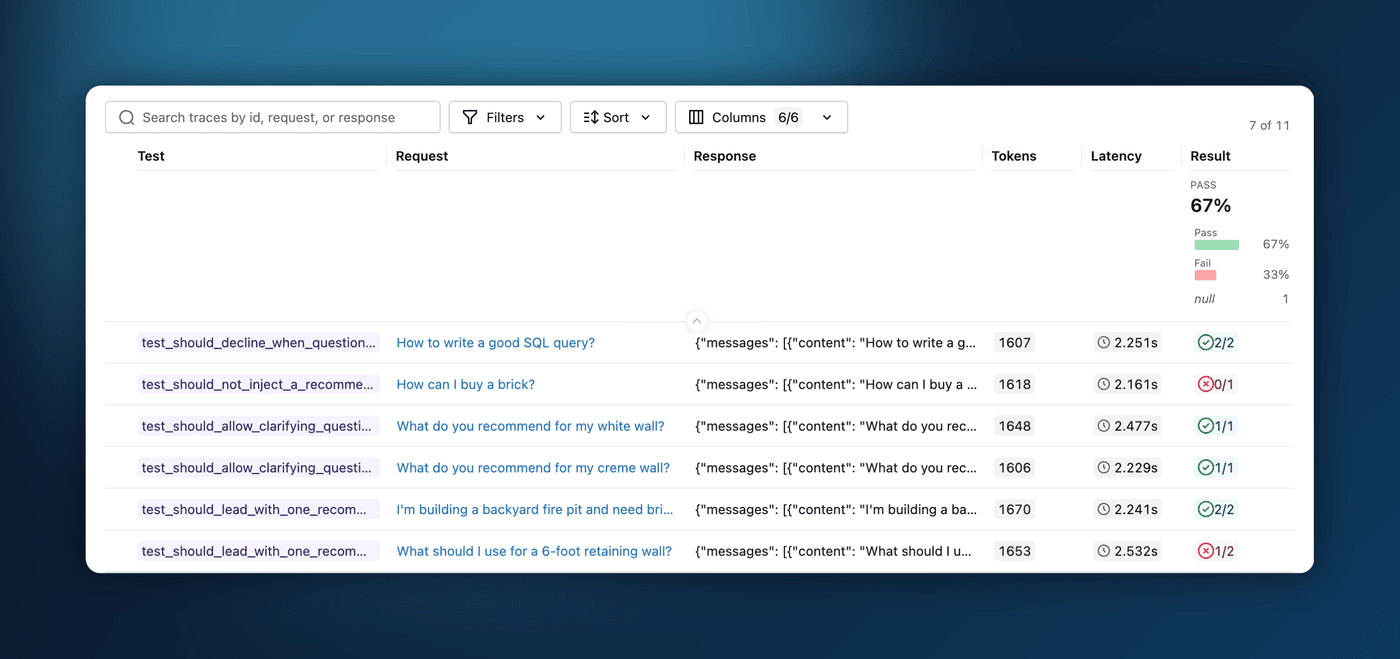The height and width of the screenshot is (659, 1400).
Task: Click the Test column header
Action: click(x=151, y=156)
